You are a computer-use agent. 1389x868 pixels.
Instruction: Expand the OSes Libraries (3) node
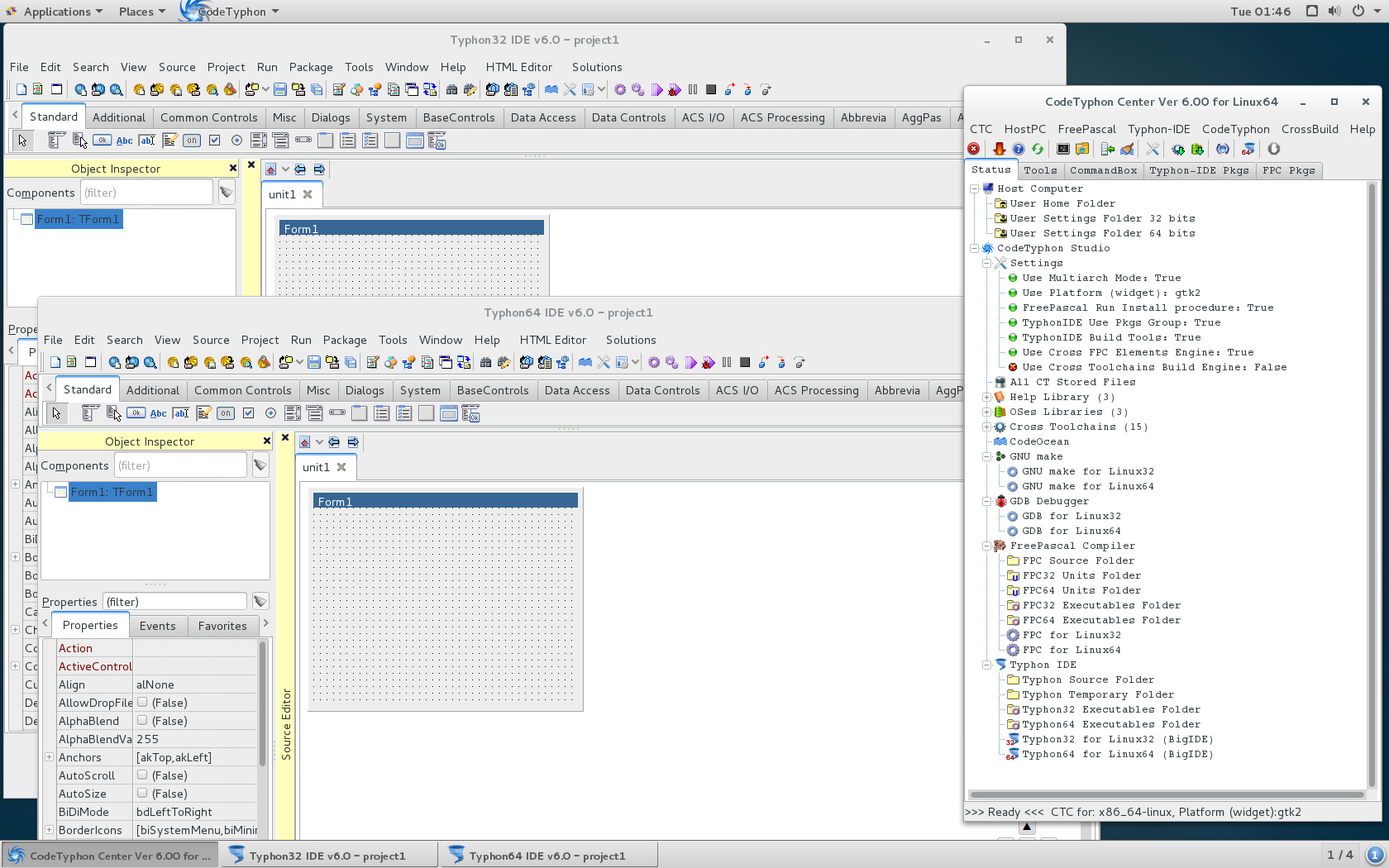(x=986, y=412)
